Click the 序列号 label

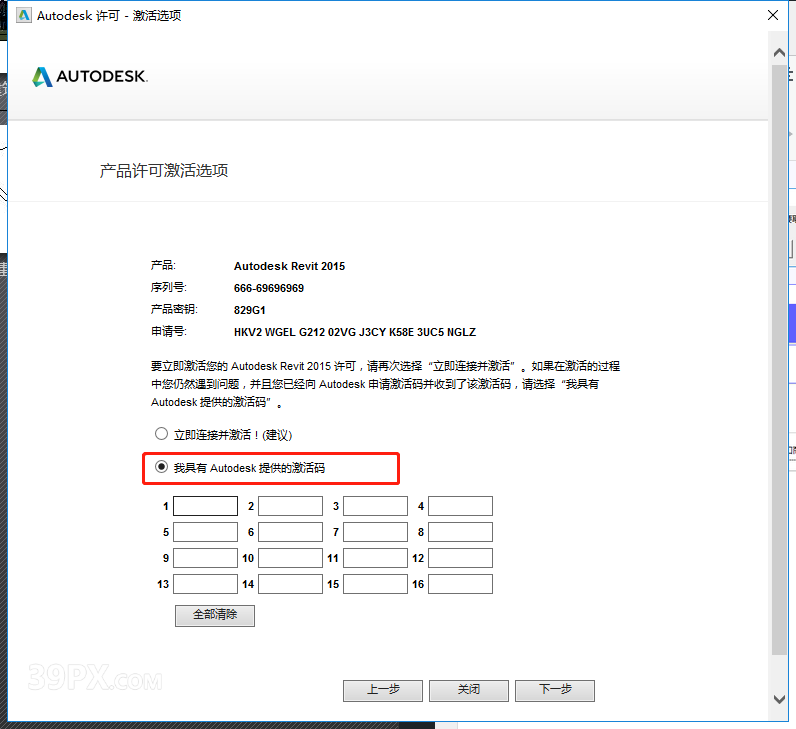(x=169, y=288)
